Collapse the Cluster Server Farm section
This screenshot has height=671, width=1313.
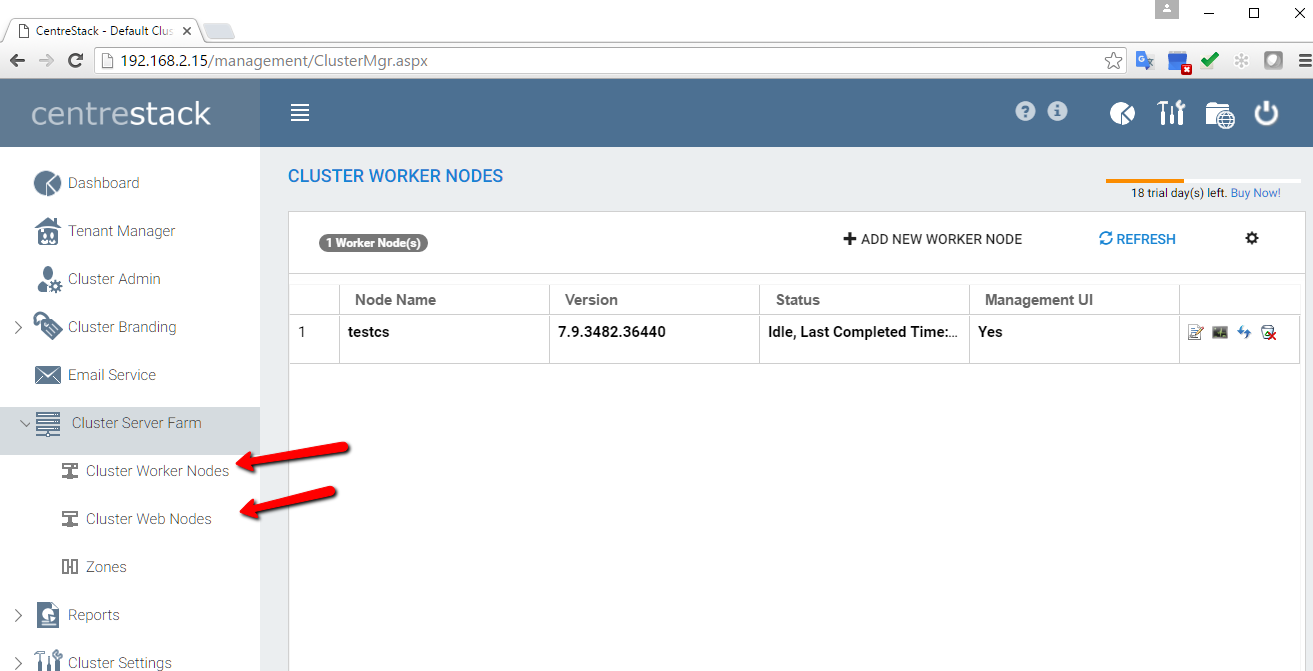pos(25,423)
